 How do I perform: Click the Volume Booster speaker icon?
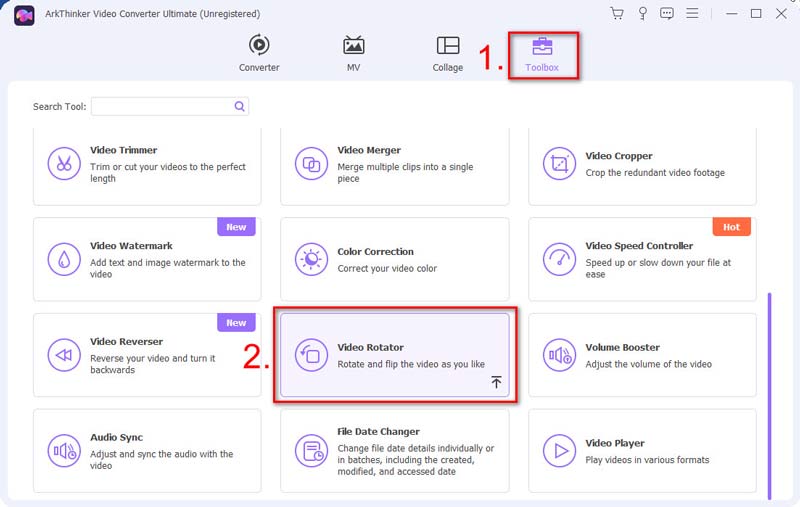pos(559,355)
